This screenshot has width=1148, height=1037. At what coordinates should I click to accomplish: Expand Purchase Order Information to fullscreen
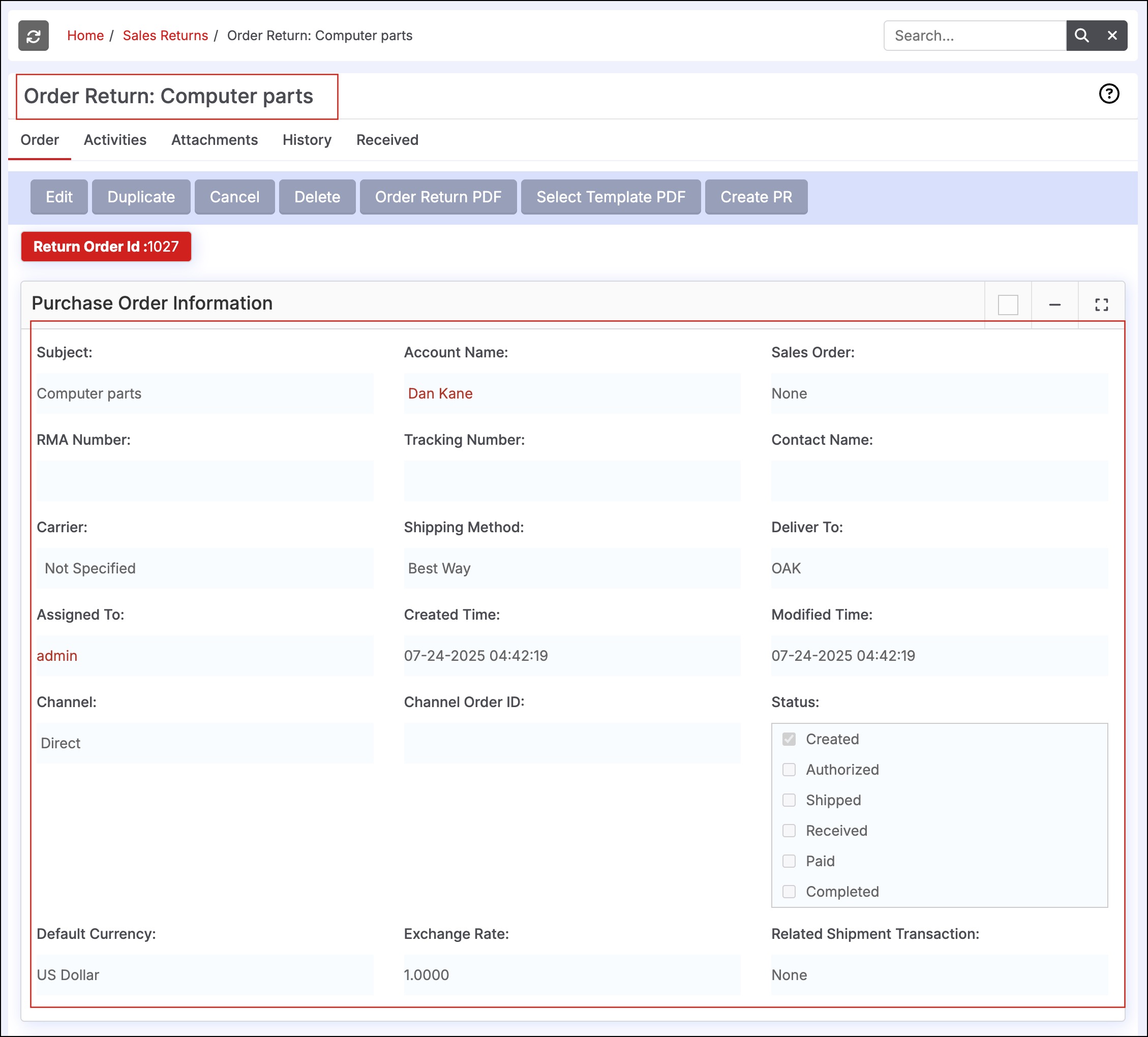pyautogui.click(x=1101, y=304)
